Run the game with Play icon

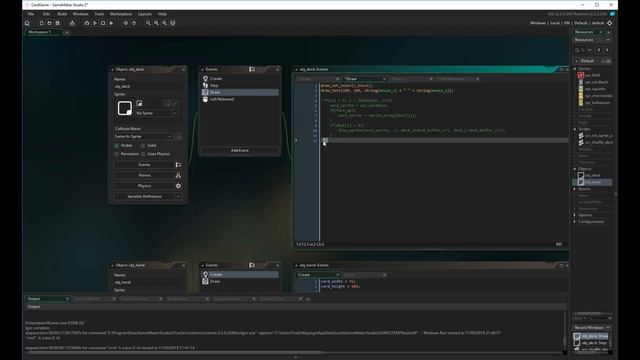click(95, 23)
